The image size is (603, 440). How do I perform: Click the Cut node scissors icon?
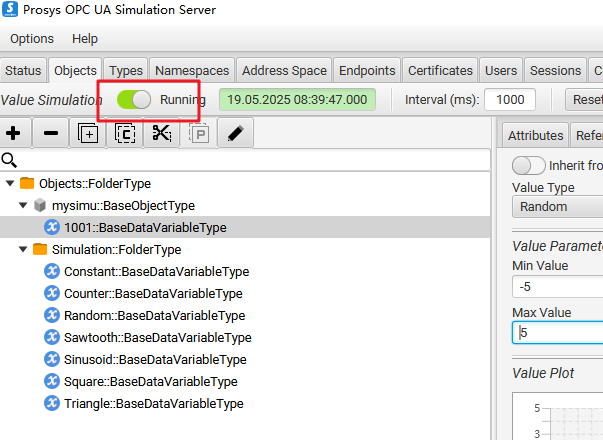pos(162,133)
